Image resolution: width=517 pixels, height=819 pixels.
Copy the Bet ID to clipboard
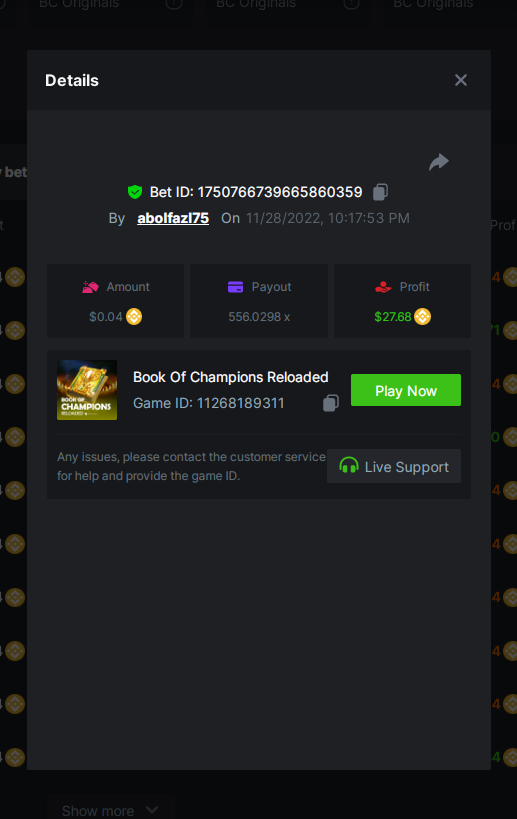380,192
